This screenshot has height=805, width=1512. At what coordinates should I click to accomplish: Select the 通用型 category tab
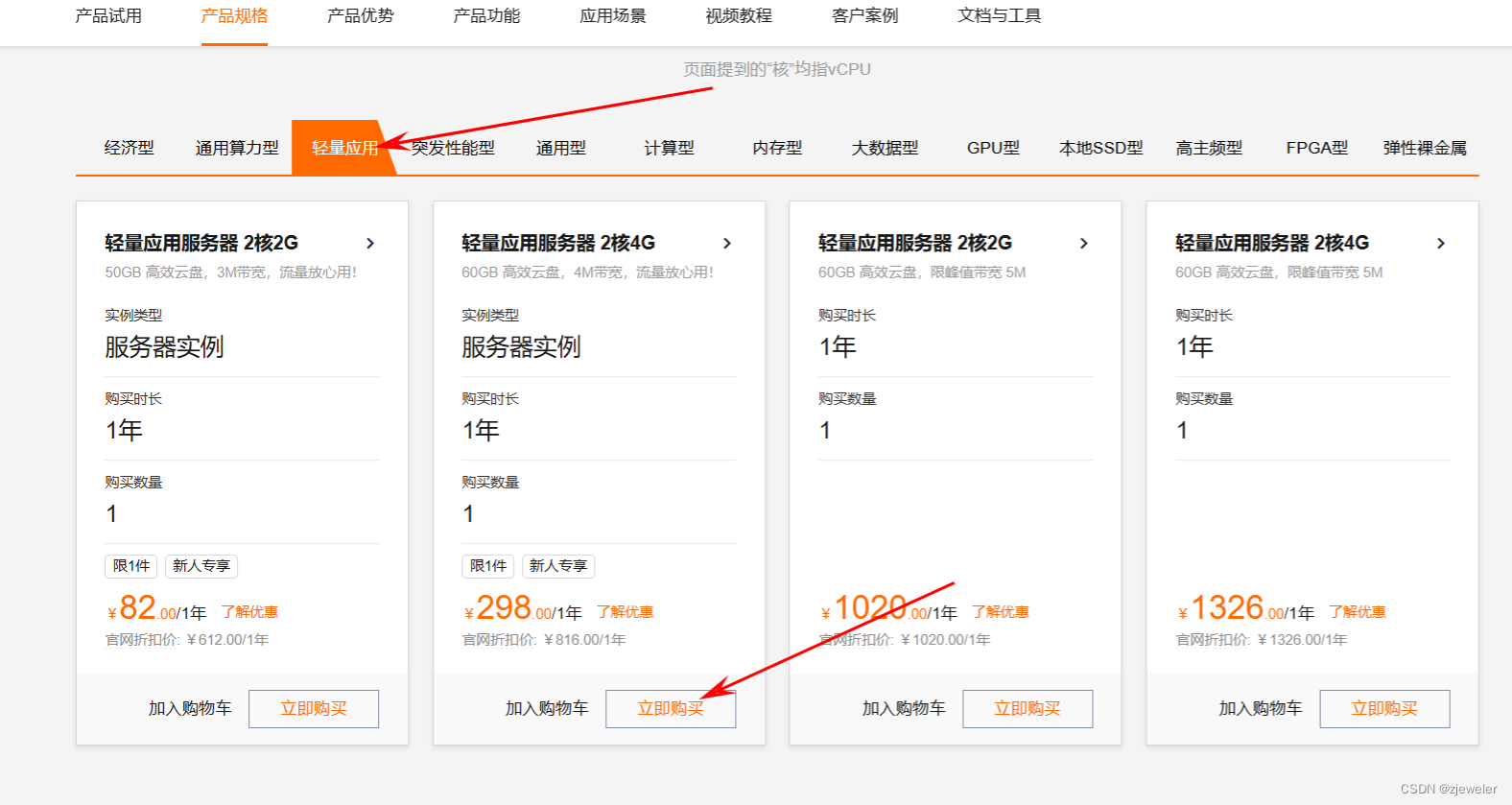561,148
